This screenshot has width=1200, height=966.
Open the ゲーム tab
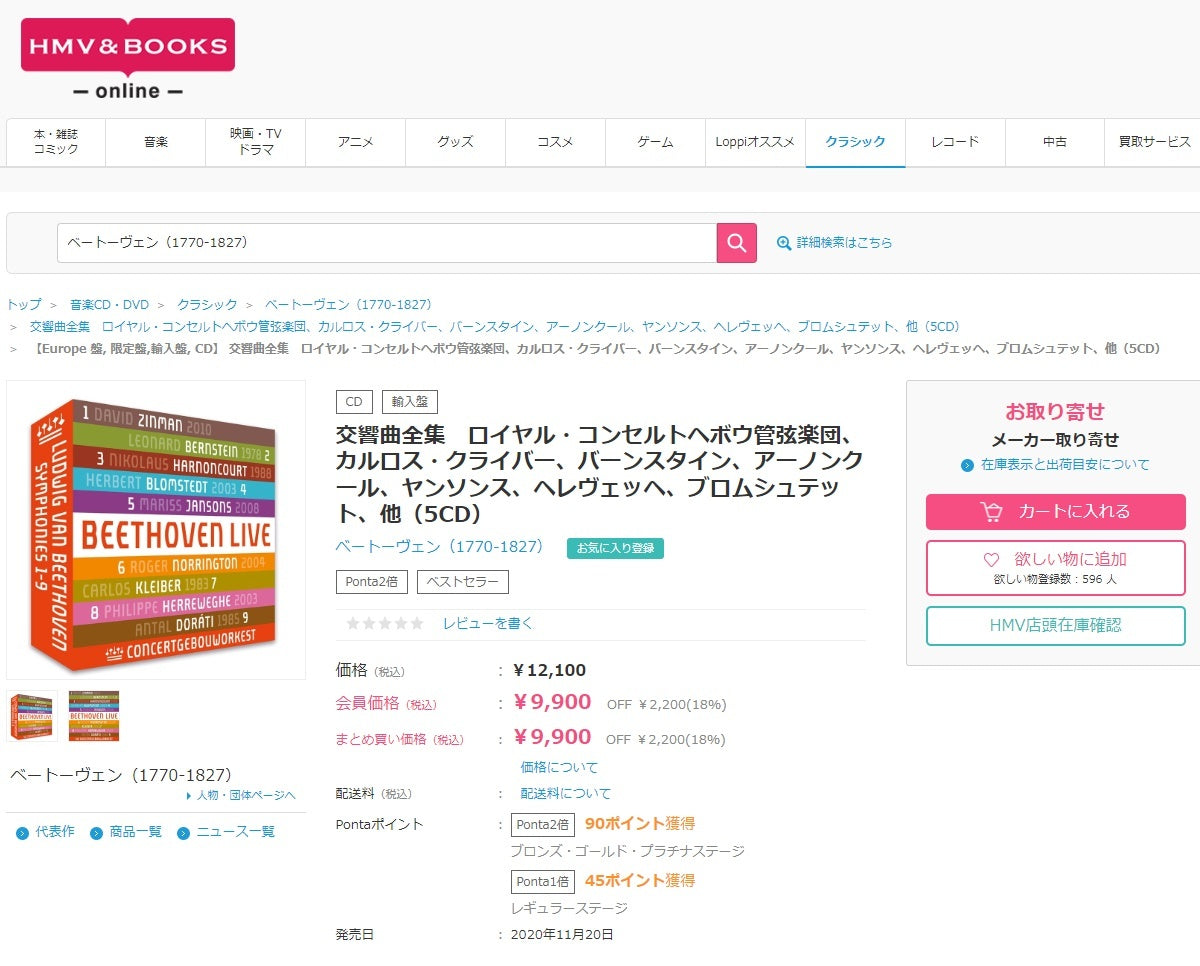(x=656, y=142)
